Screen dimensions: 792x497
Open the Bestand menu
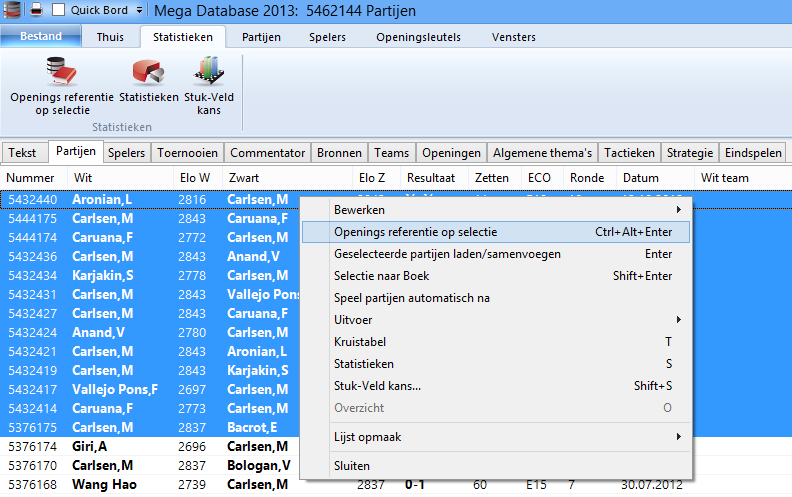(x=41, y=36)
